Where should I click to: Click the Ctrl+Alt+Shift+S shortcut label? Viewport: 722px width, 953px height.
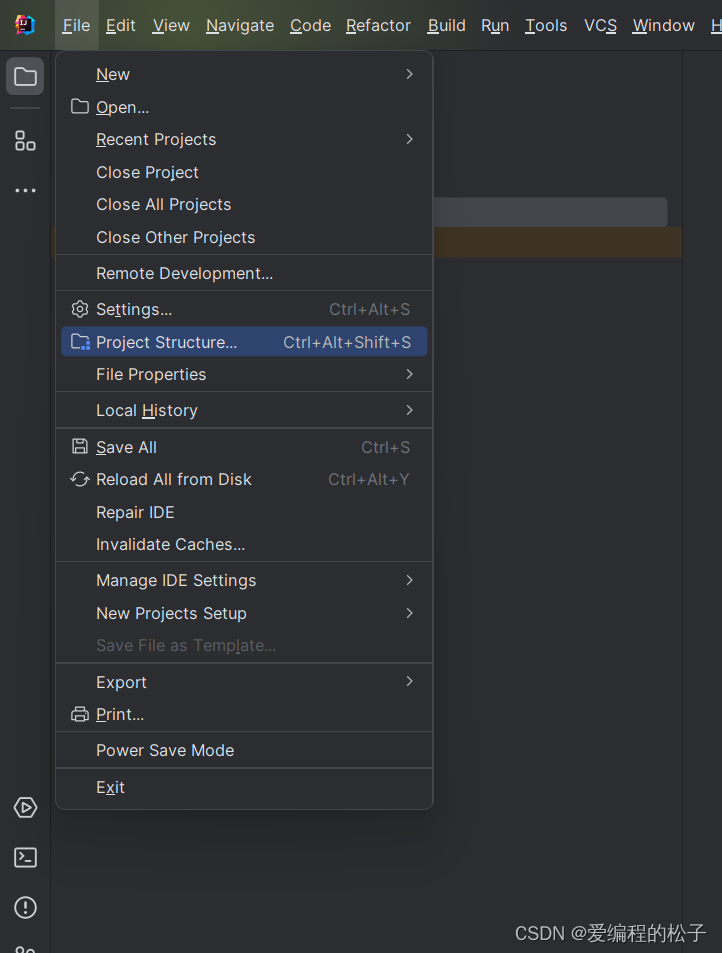347,342
